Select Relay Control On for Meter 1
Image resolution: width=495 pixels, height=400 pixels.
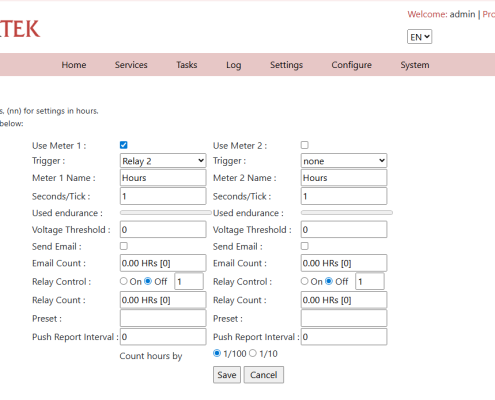click(124, 281)
